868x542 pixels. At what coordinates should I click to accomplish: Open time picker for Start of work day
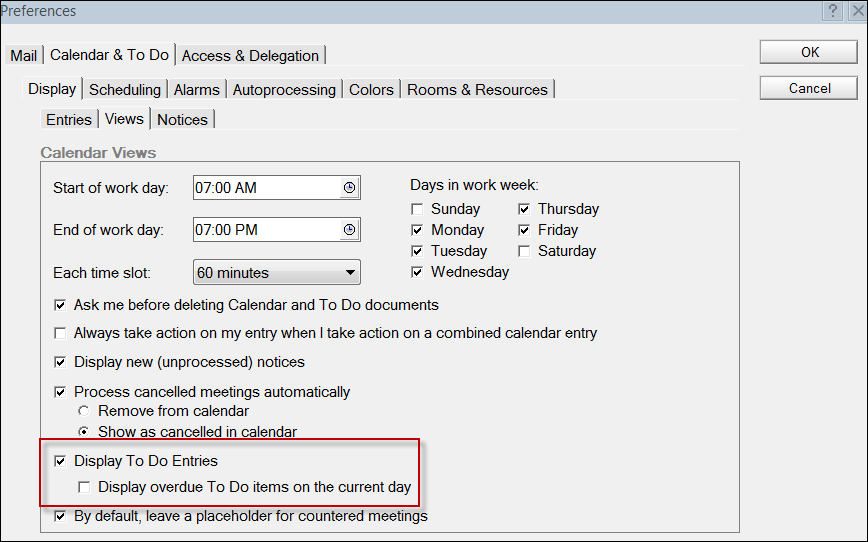click(349, 188)
